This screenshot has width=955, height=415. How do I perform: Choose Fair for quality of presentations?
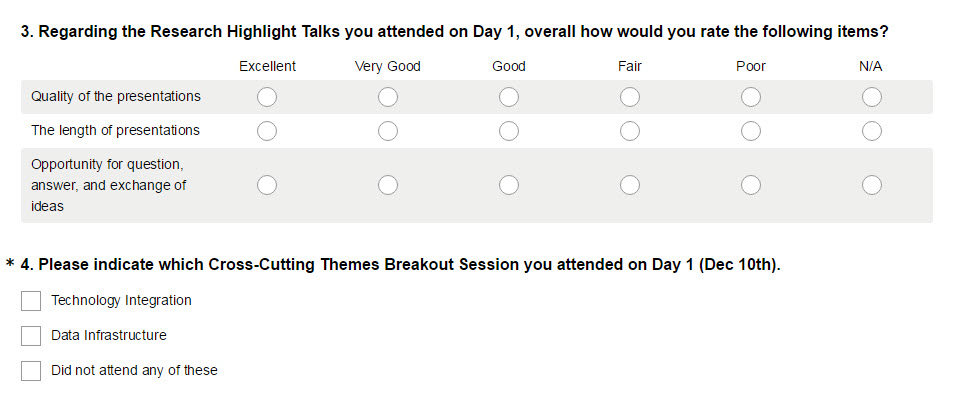[x=630, y=97]
